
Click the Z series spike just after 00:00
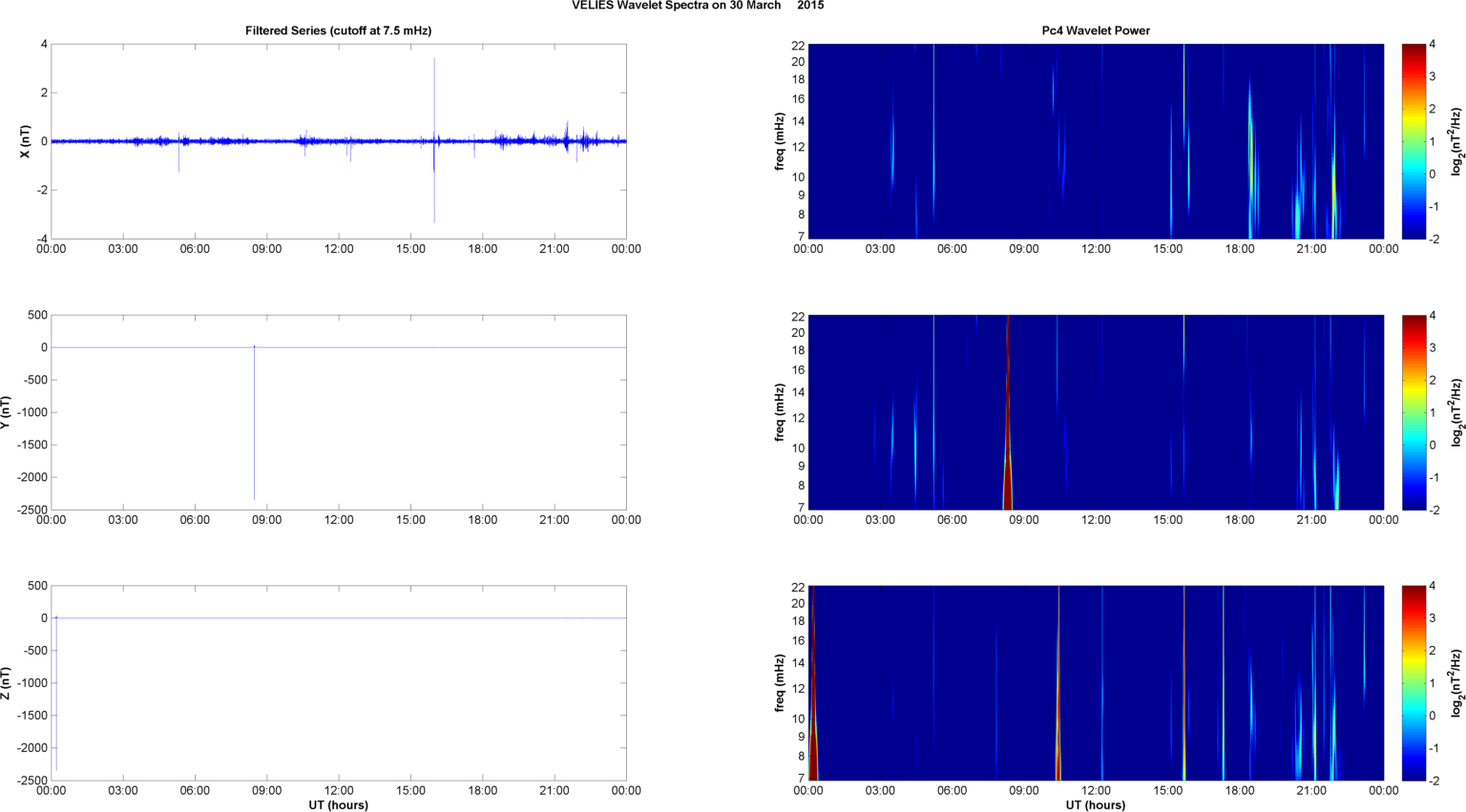(x=56, y=697)
